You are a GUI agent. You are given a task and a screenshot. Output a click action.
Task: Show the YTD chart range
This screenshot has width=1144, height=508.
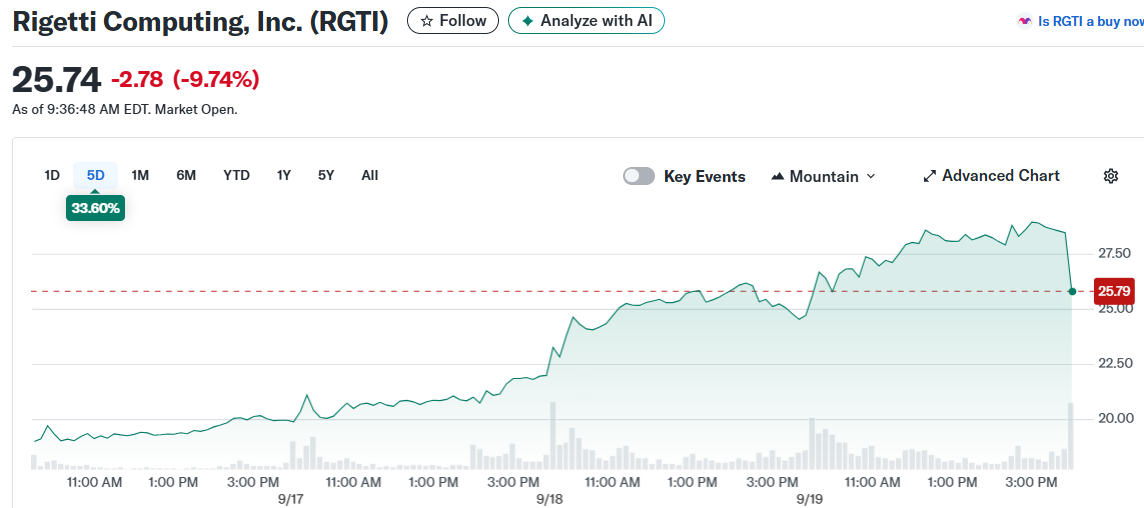coord(236,175)
